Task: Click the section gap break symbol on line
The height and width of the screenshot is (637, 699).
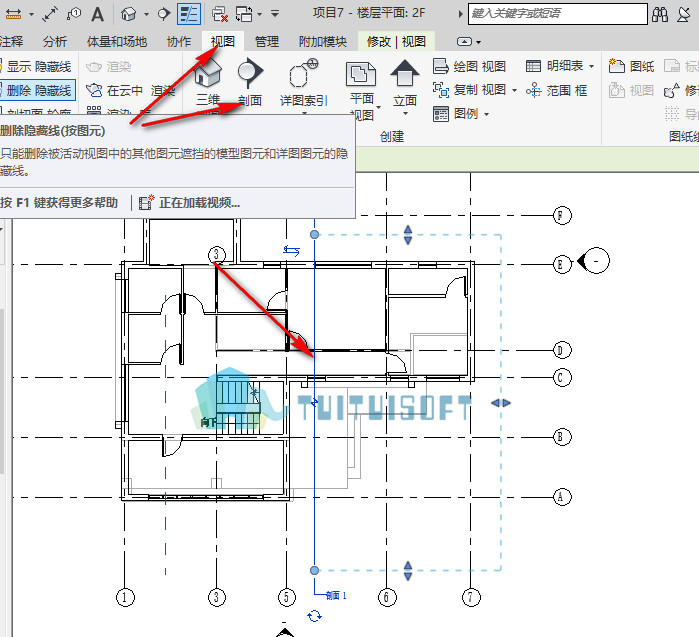Action: 314,403
